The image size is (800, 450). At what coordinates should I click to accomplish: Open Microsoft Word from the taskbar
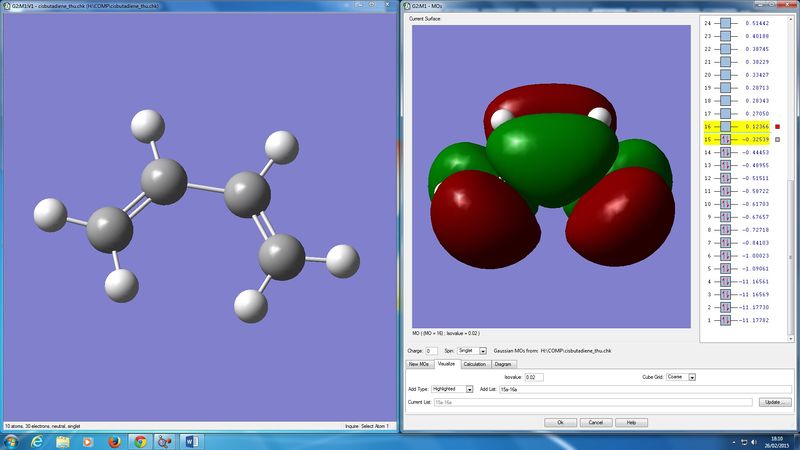pos(193,440)
